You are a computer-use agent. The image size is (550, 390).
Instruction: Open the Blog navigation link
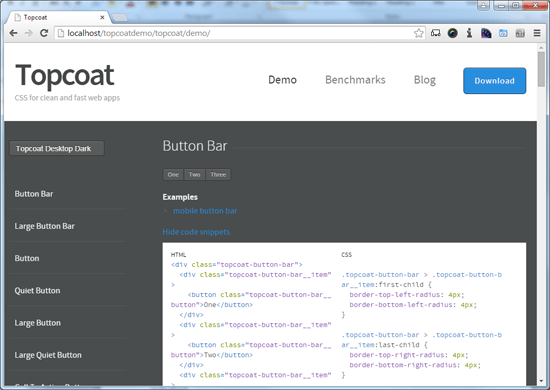(x=425, y=80)
